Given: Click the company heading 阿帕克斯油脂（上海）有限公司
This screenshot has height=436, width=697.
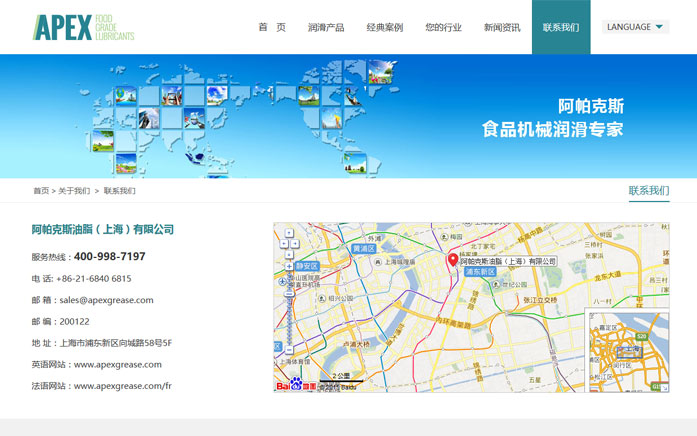Looking at the screenshot, I should point(103,229).
